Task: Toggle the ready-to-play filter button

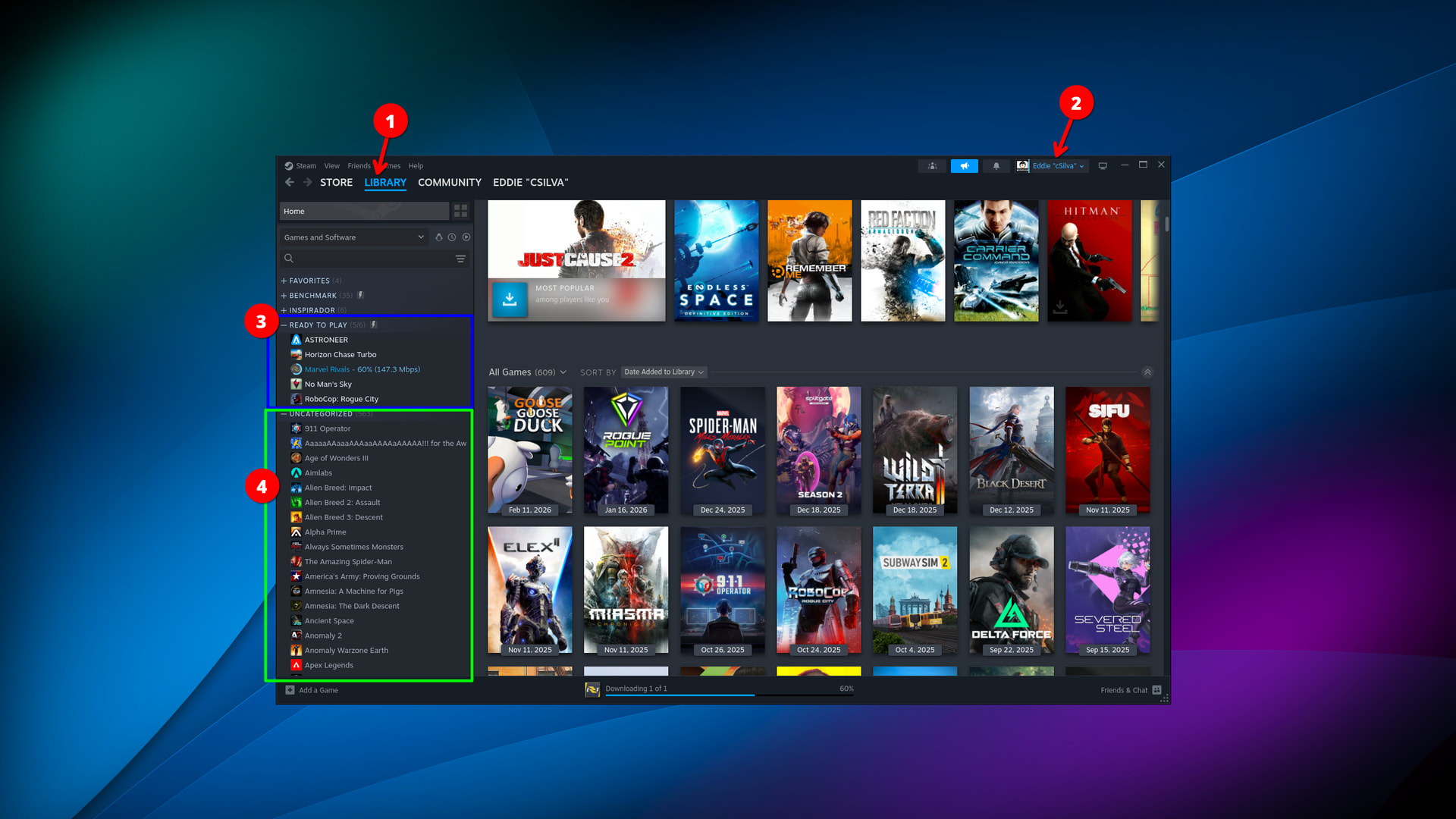Action: click(x=466, y=237)
